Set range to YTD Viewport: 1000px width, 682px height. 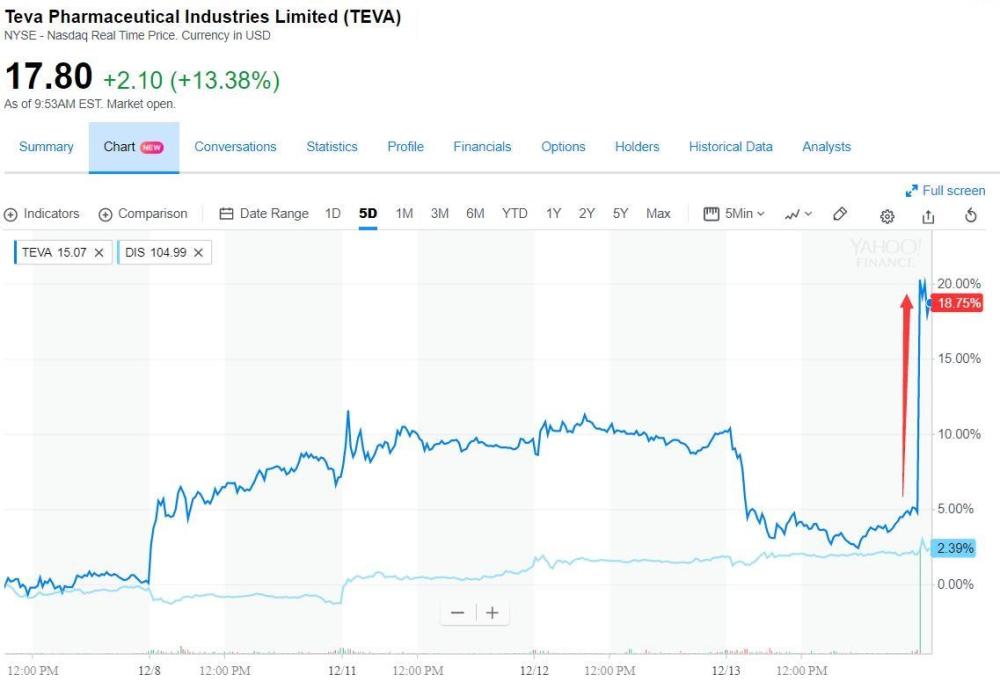point(515,214)
